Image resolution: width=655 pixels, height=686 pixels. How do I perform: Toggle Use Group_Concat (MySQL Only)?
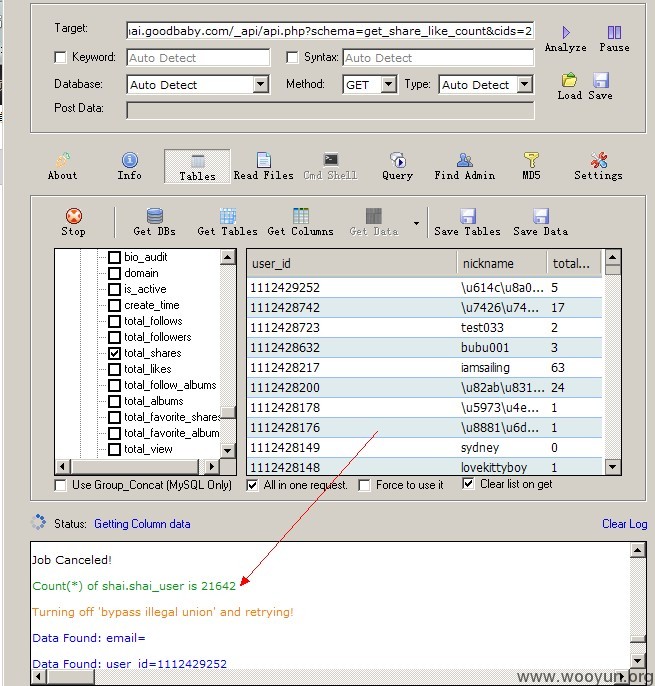[x=60, y=485]
